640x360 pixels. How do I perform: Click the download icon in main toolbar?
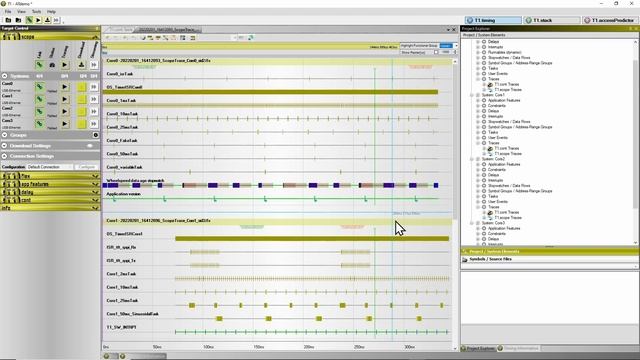click(x=47, y=20)
